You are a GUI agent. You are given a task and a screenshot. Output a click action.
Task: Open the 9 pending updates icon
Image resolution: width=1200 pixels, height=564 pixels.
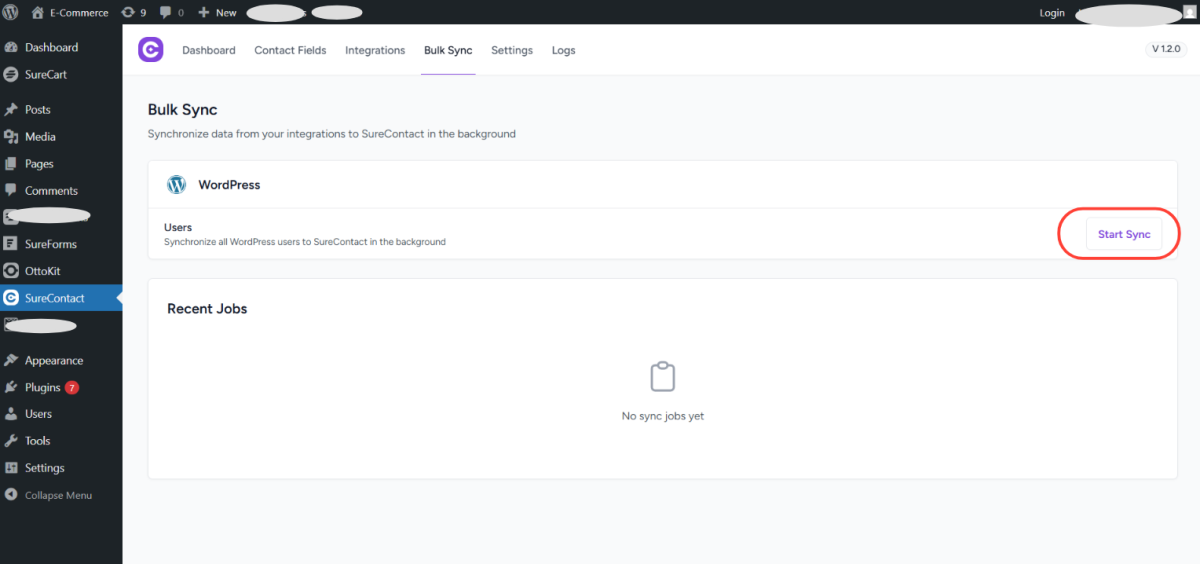coord(133,12)
